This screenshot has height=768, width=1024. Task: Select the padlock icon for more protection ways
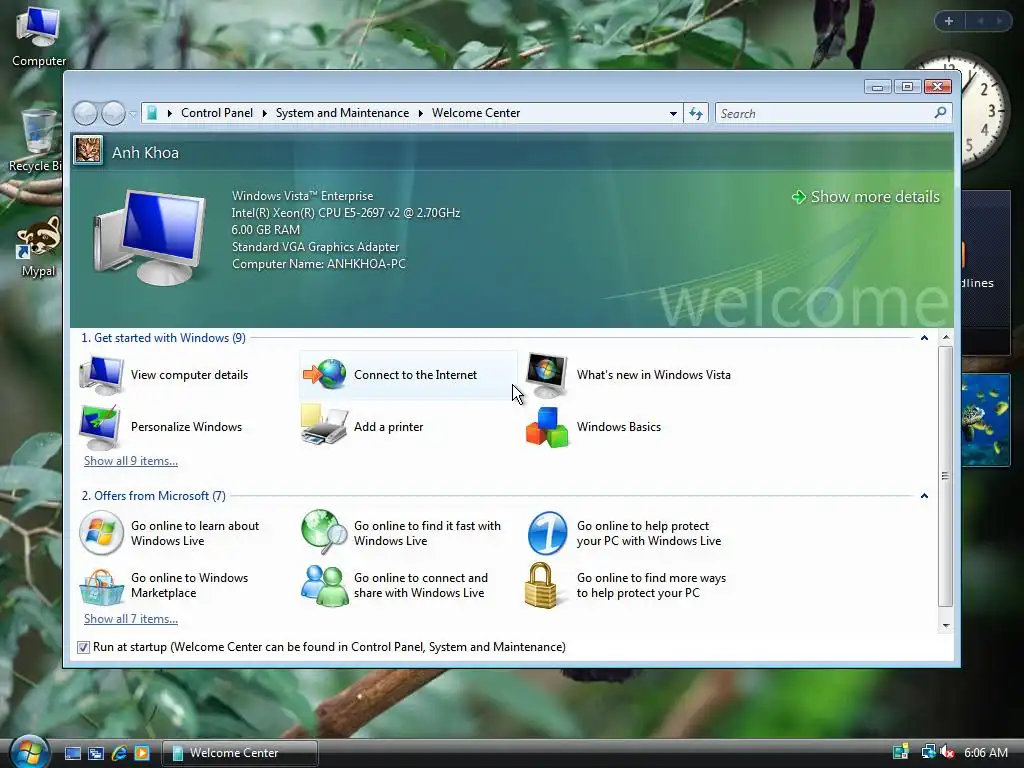point(541,585)
